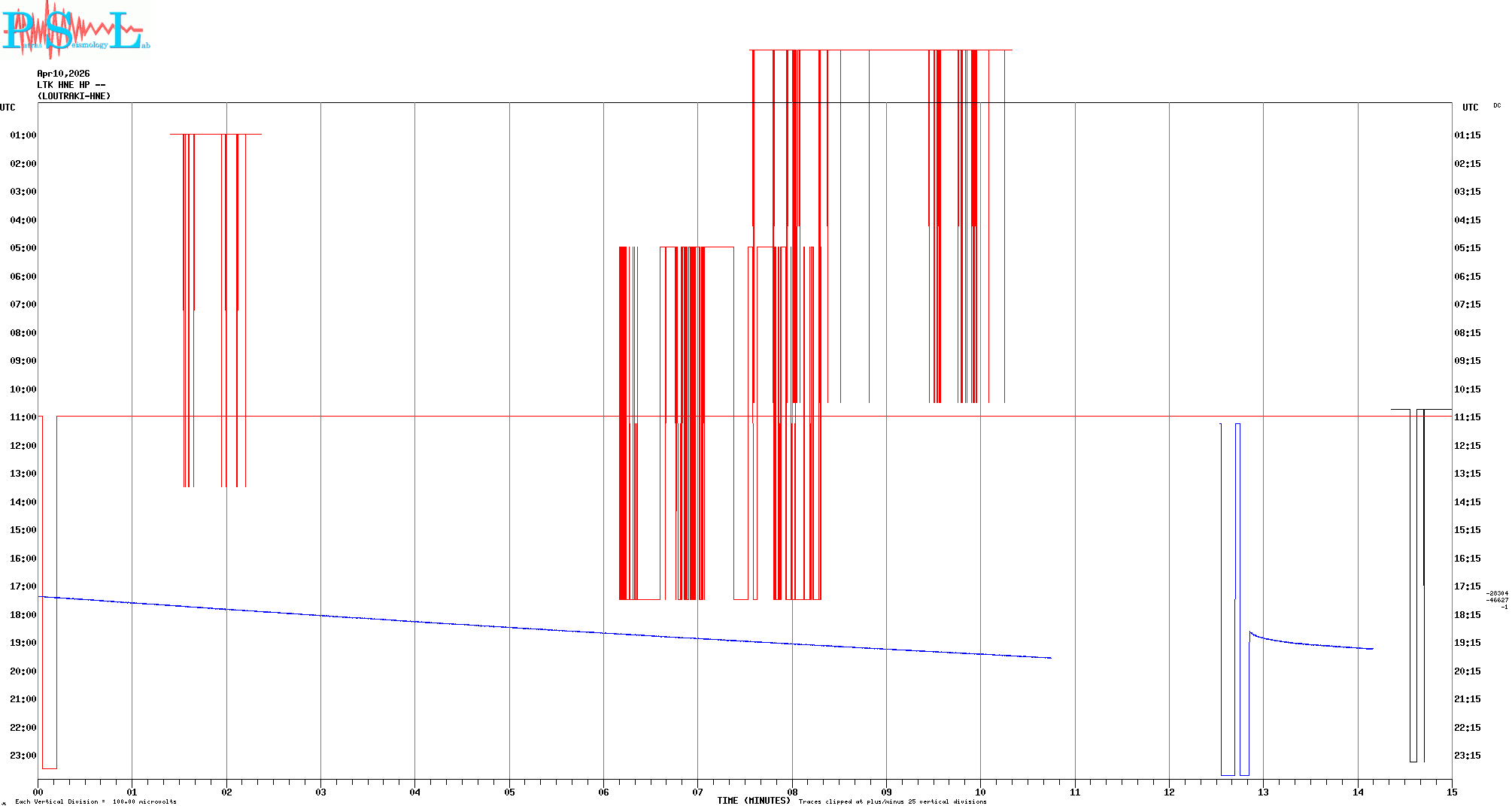Click minute tick 07 on bottom axis
This screenshot has height=812, width=1512.
point(697,792)
